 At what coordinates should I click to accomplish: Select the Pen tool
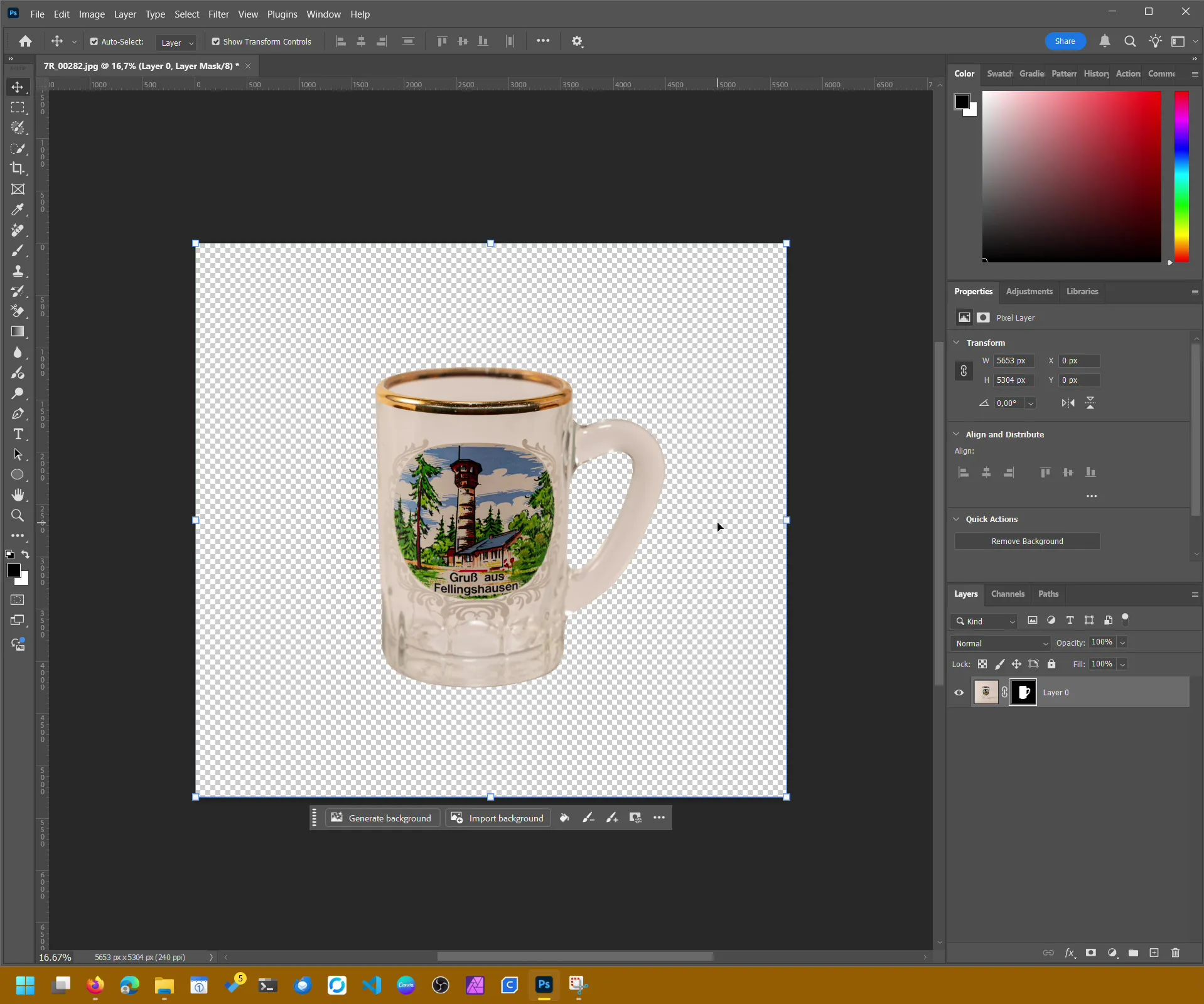point(18,414)
